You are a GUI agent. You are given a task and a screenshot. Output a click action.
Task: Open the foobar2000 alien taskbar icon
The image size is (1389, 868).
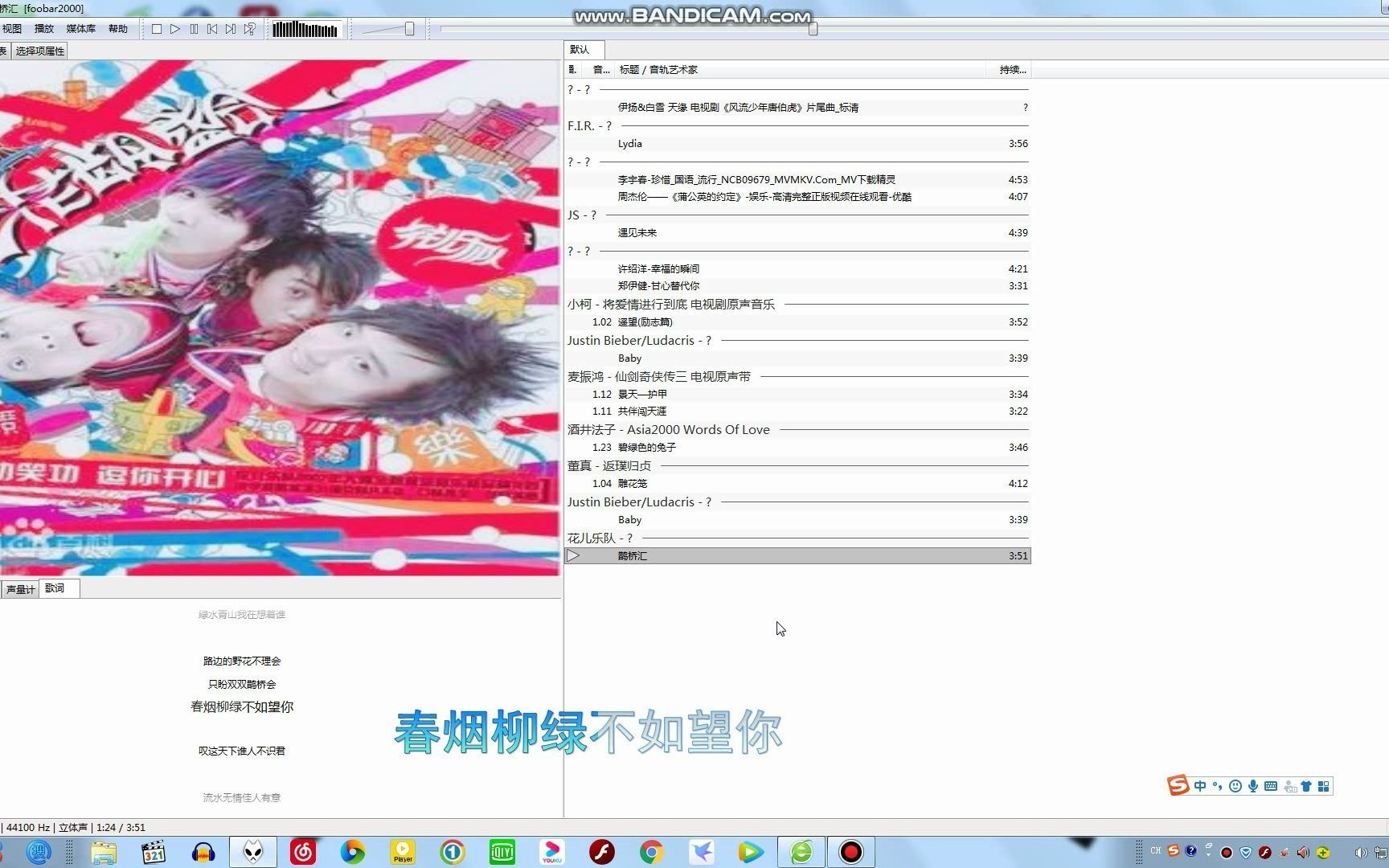pos(253,852)
